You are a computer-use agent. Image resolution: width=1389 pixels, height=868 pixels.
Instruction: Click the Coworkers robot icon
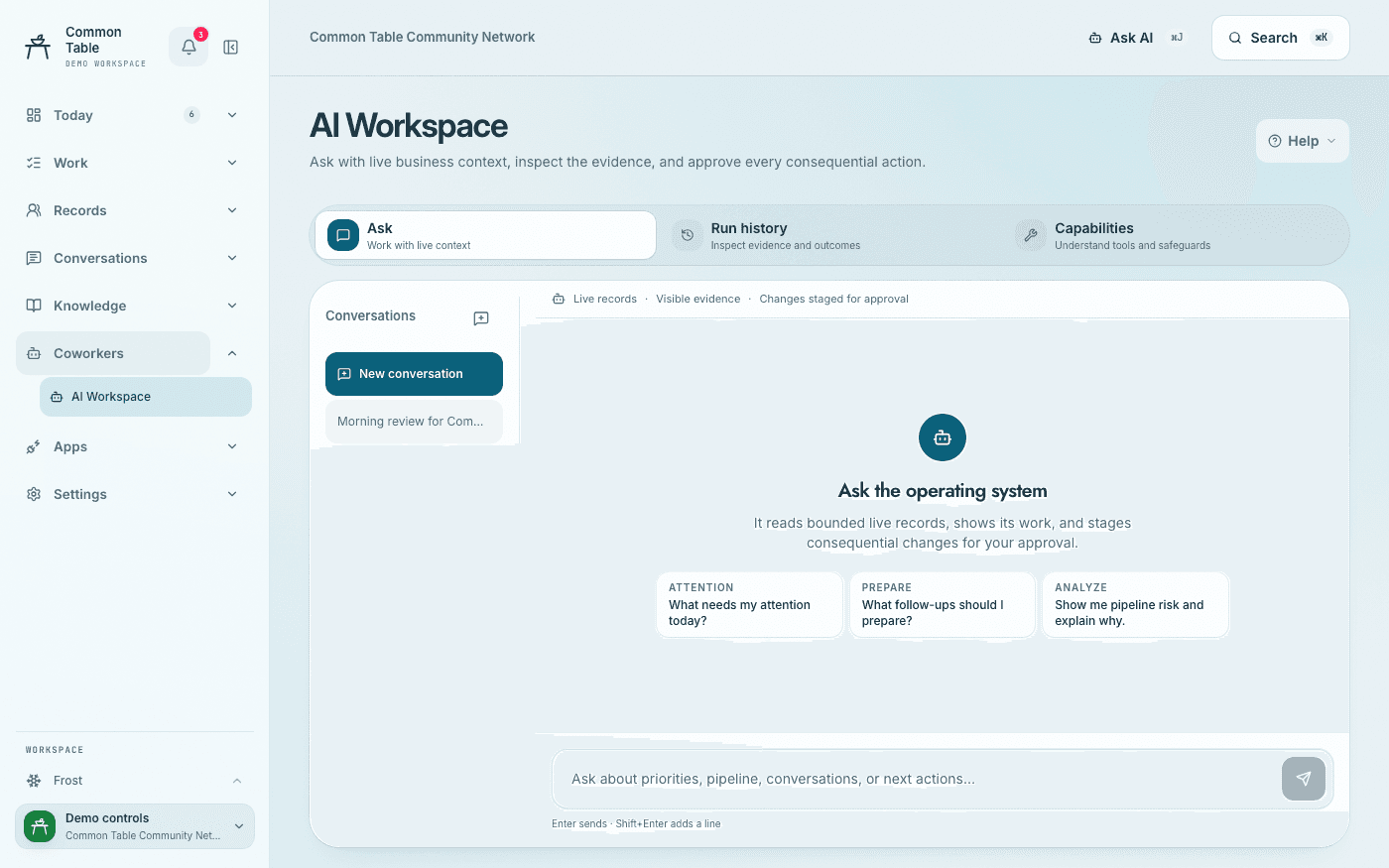(x=34, y=353)
